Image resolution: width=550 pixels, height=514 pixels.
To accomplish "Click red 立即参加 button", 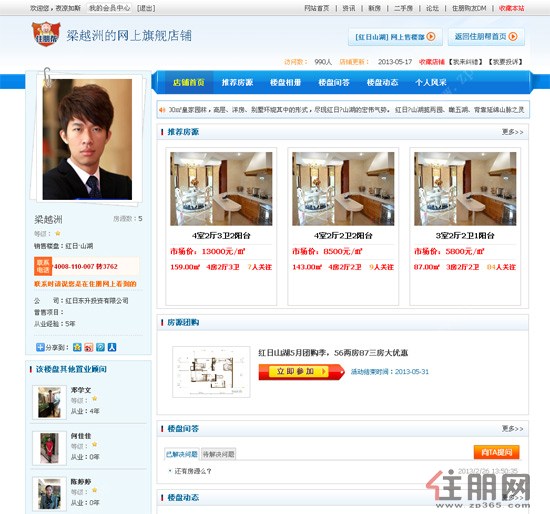I will pyautogui.click(x=302, y=372).
